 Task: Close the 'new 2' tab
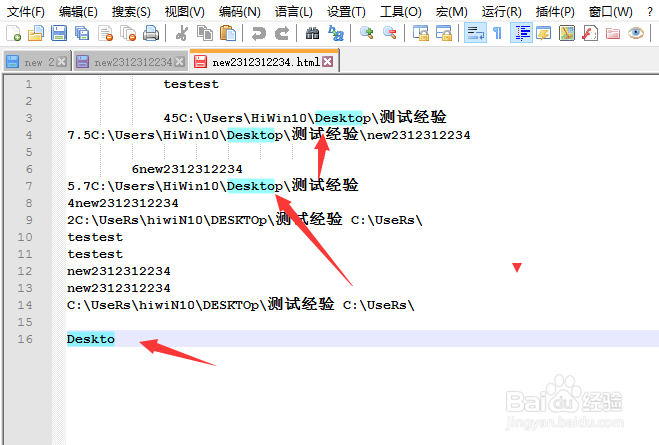tap(61, 62)
